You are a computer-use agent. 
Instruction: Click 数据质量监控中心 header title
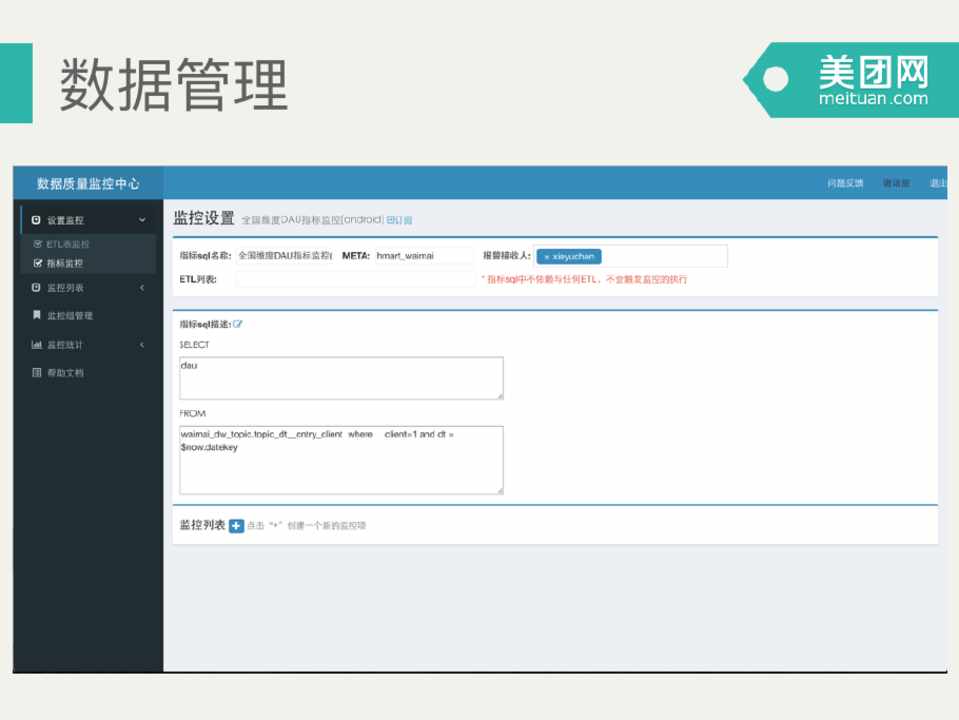(x=88, y=184)
